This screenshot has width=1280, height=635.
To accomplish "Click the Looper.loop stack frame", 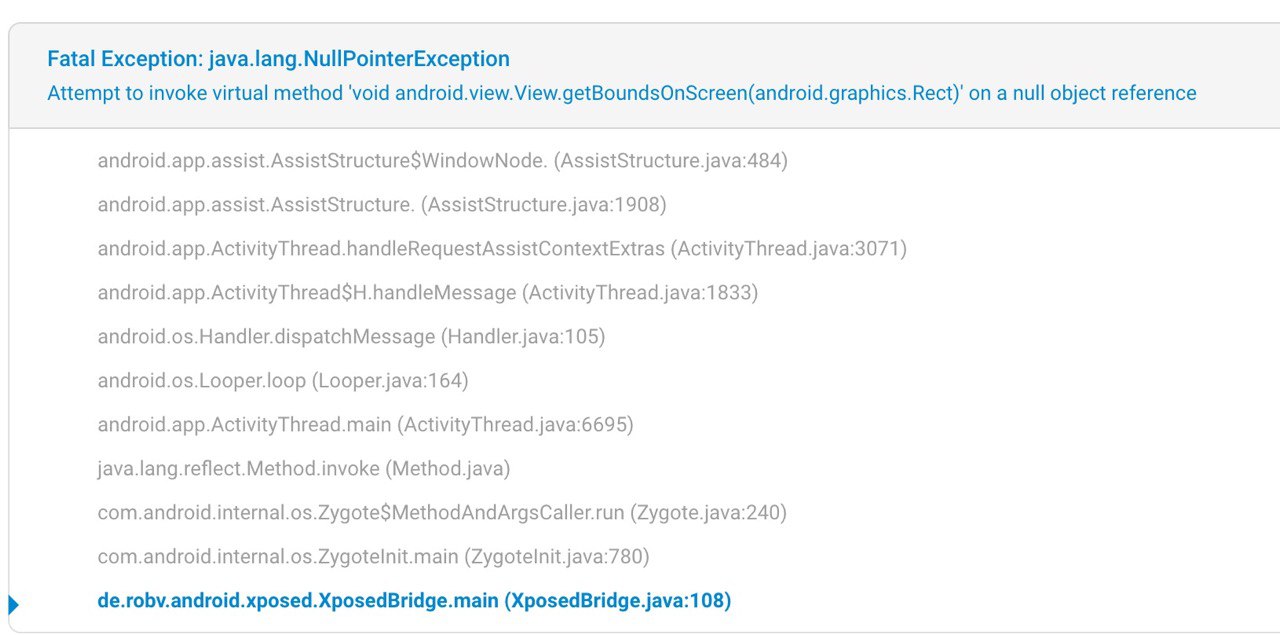I will point(283,380).
